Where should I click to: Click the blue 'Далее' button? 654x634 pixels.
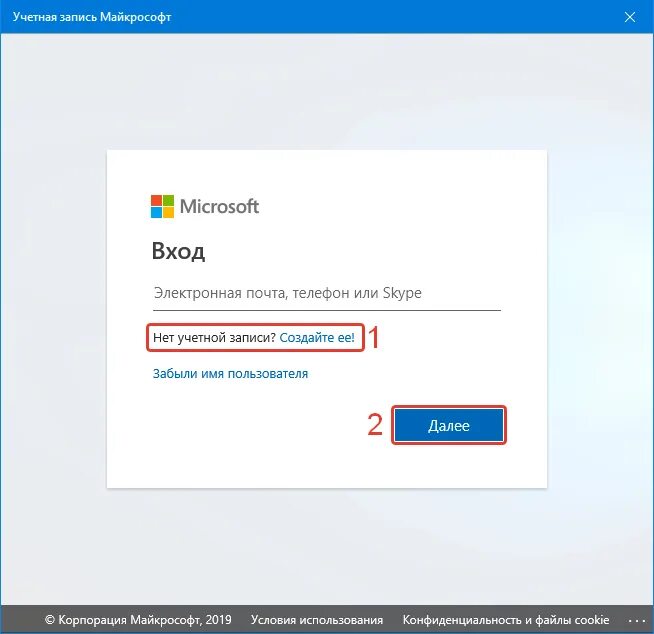(449, 425)
